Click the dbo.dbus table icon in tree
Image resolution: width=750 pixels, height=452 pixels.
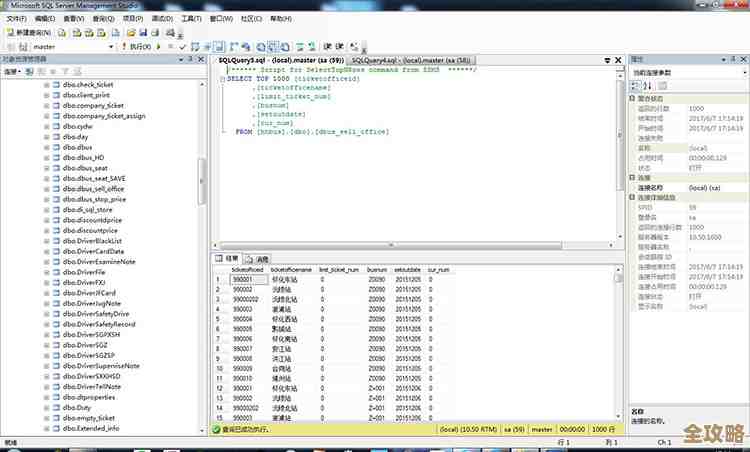coord(56,147)
